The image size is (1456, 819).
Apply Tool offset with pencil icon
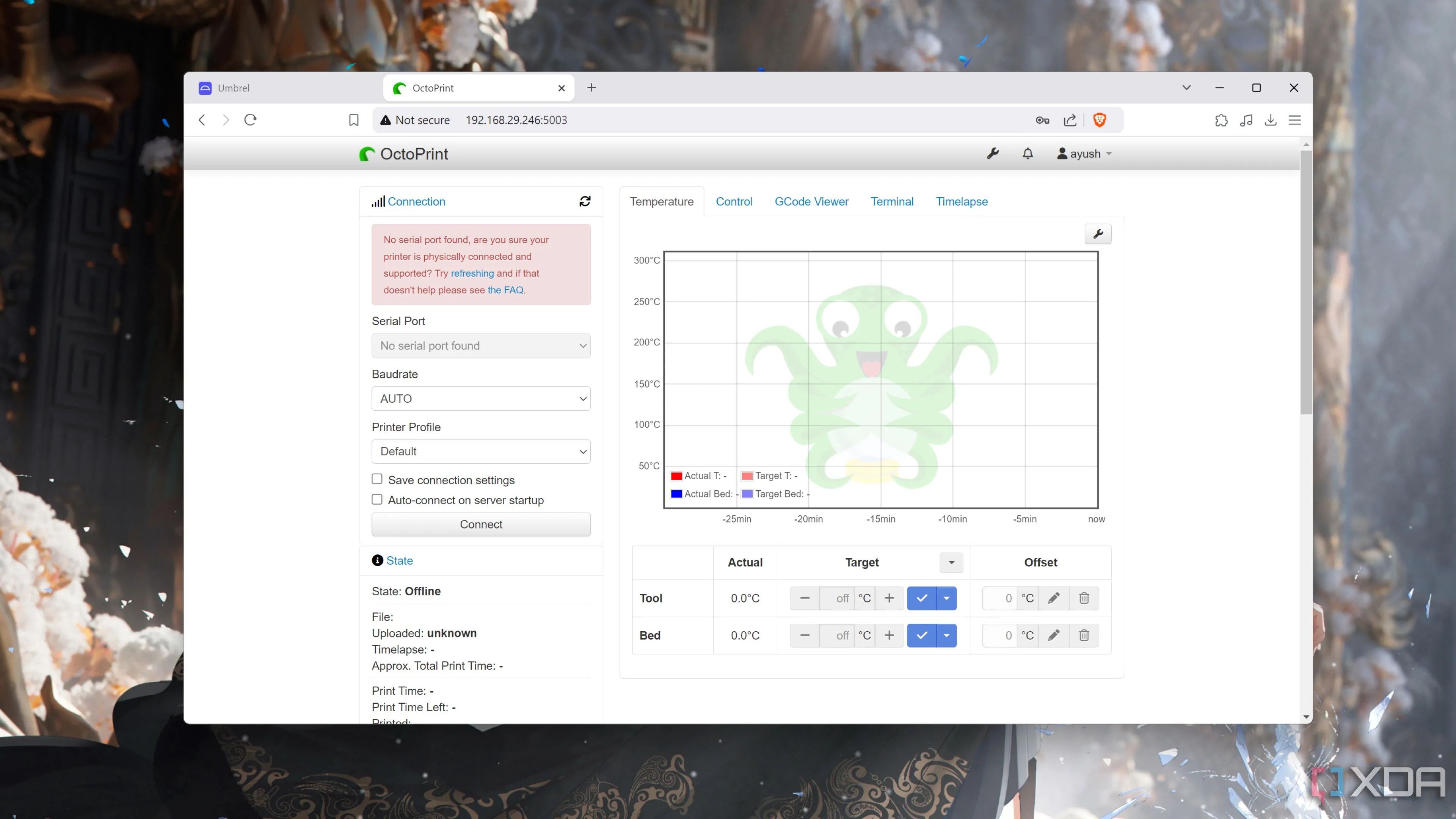coord(1054,598)
